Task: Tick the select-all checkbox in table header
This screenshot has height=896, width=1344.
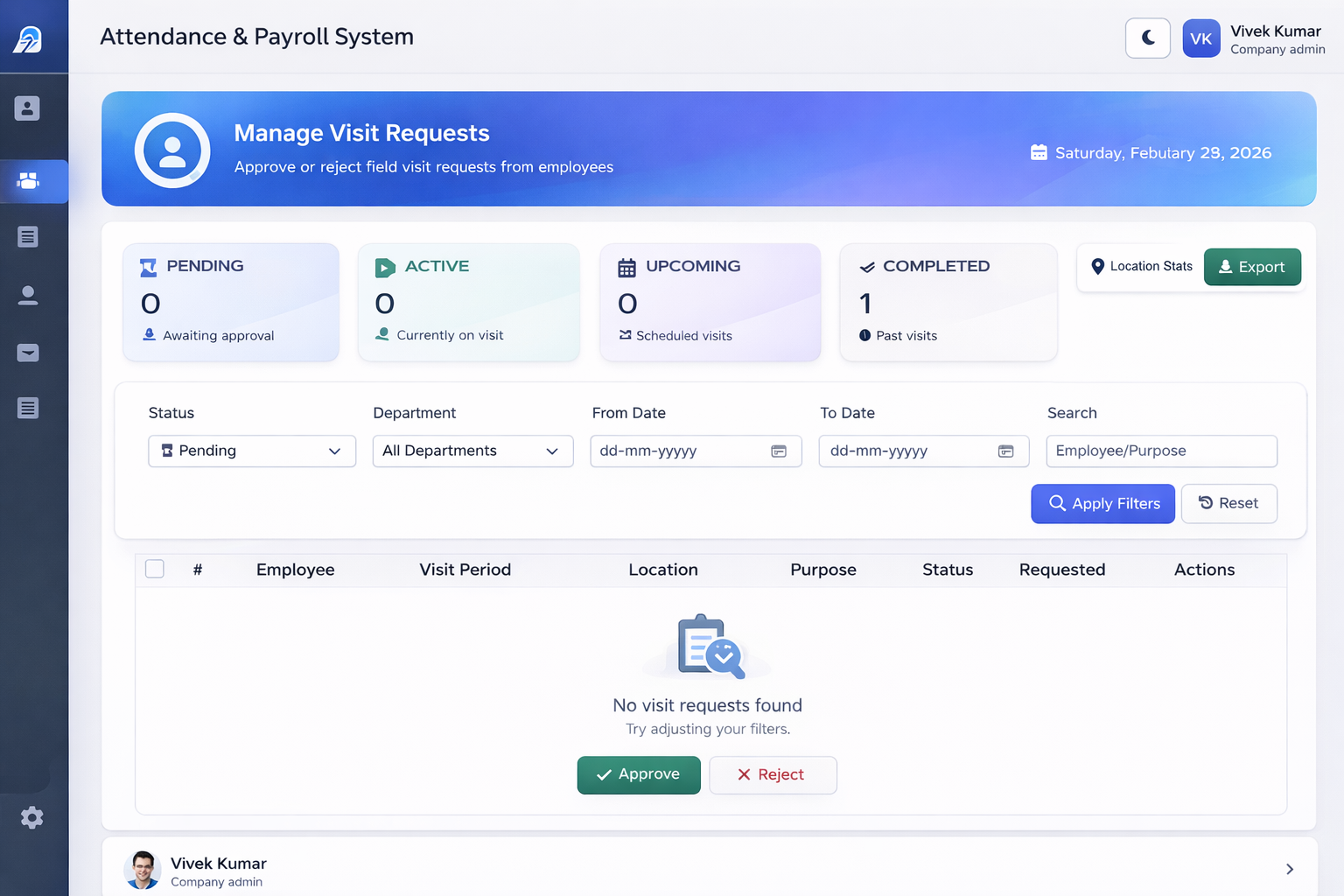Action: 155,569
